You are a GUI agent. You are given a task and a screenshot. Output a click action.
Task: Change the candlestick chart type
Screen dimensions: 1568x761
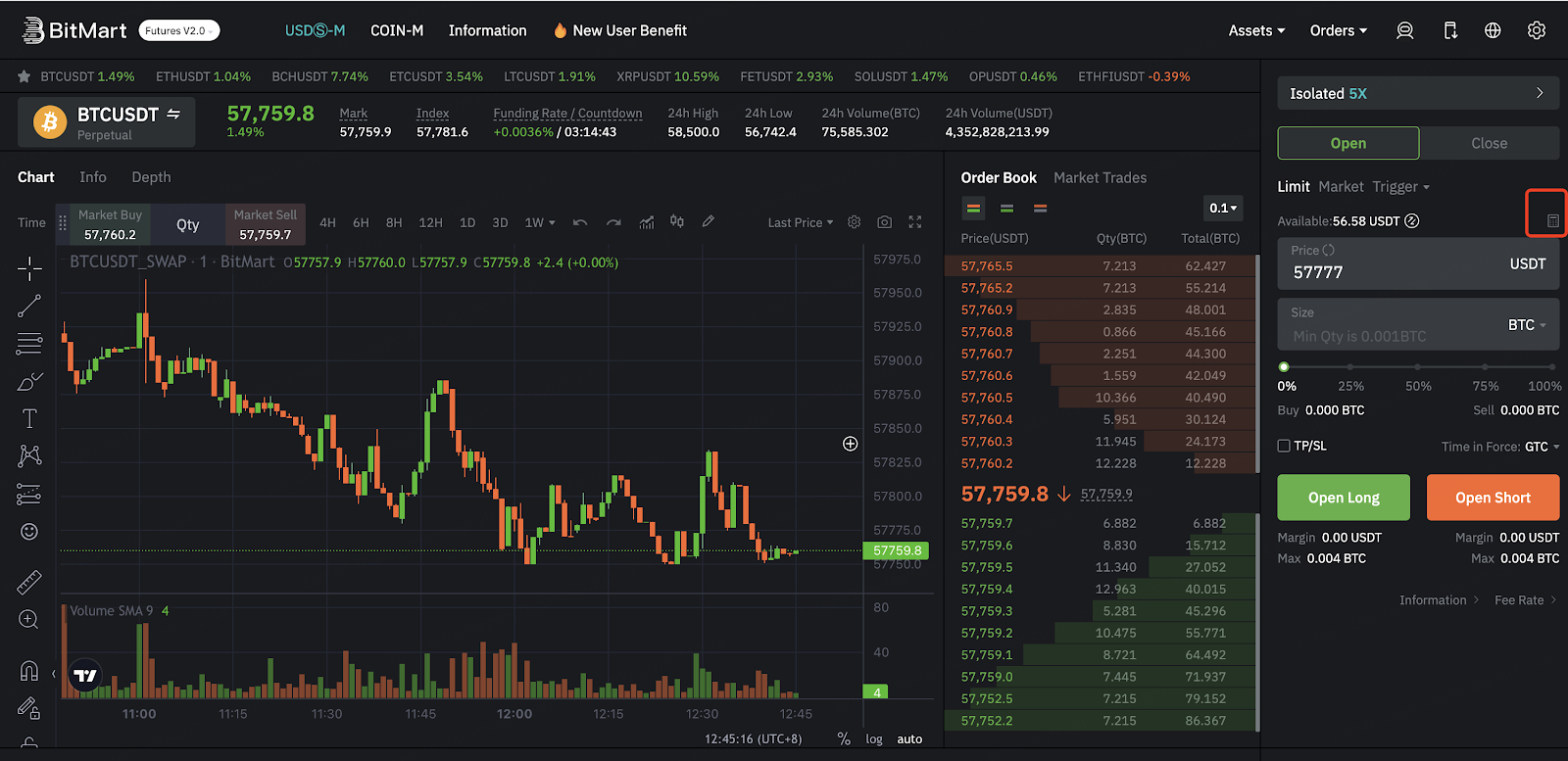(677, 221)
